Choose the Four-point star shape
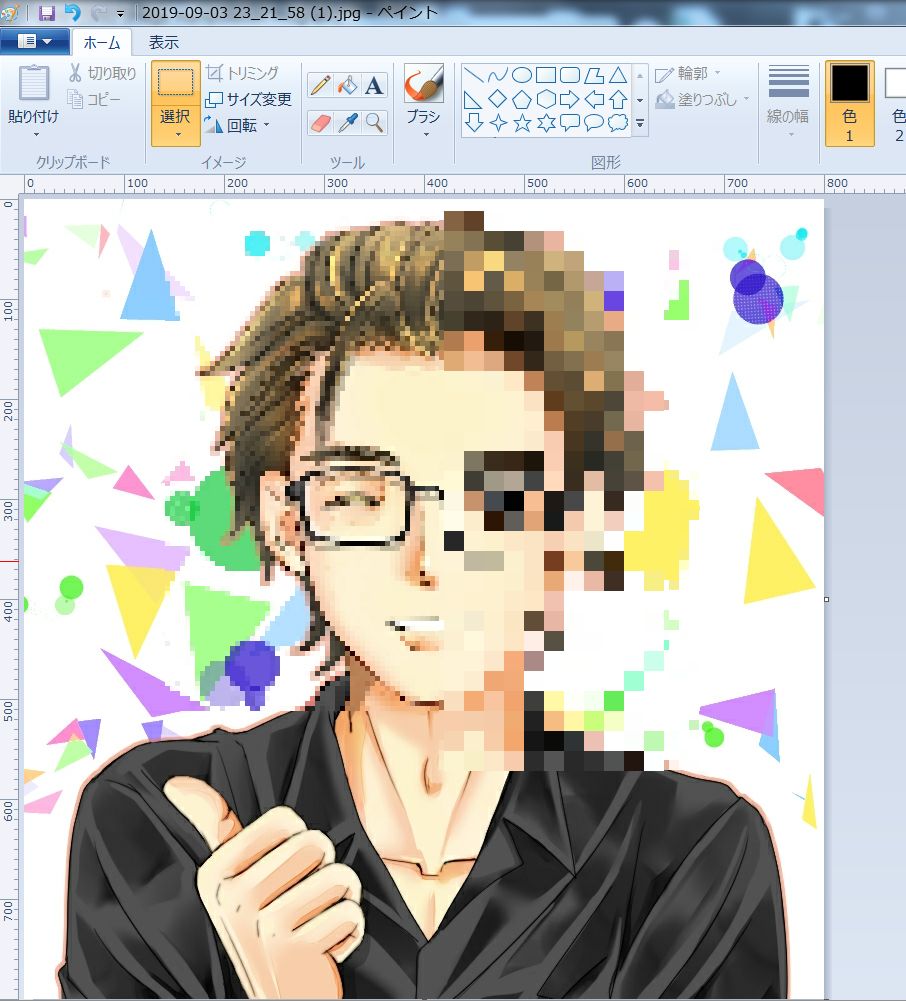The width and height of the screenshot is (906, 1001). click(497, 123)
